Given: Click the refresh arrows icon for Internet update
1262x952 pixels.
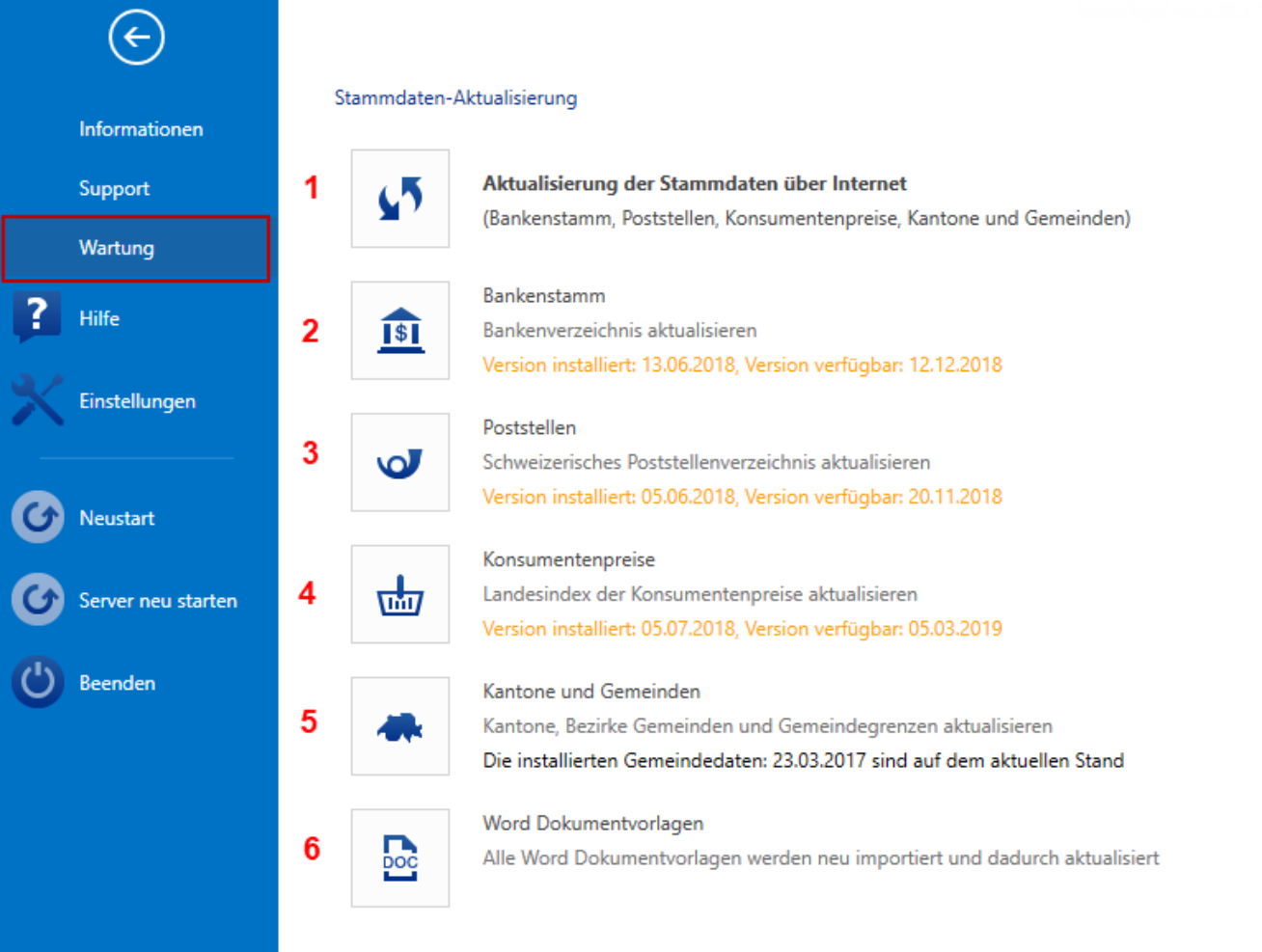Looking at the screenshot, I should click(400, 199).
